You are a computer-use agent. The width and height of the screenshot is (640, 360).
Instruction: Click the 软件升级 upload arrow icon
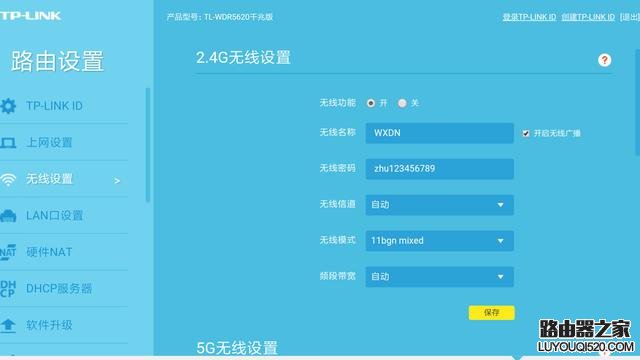pos(8,325)
